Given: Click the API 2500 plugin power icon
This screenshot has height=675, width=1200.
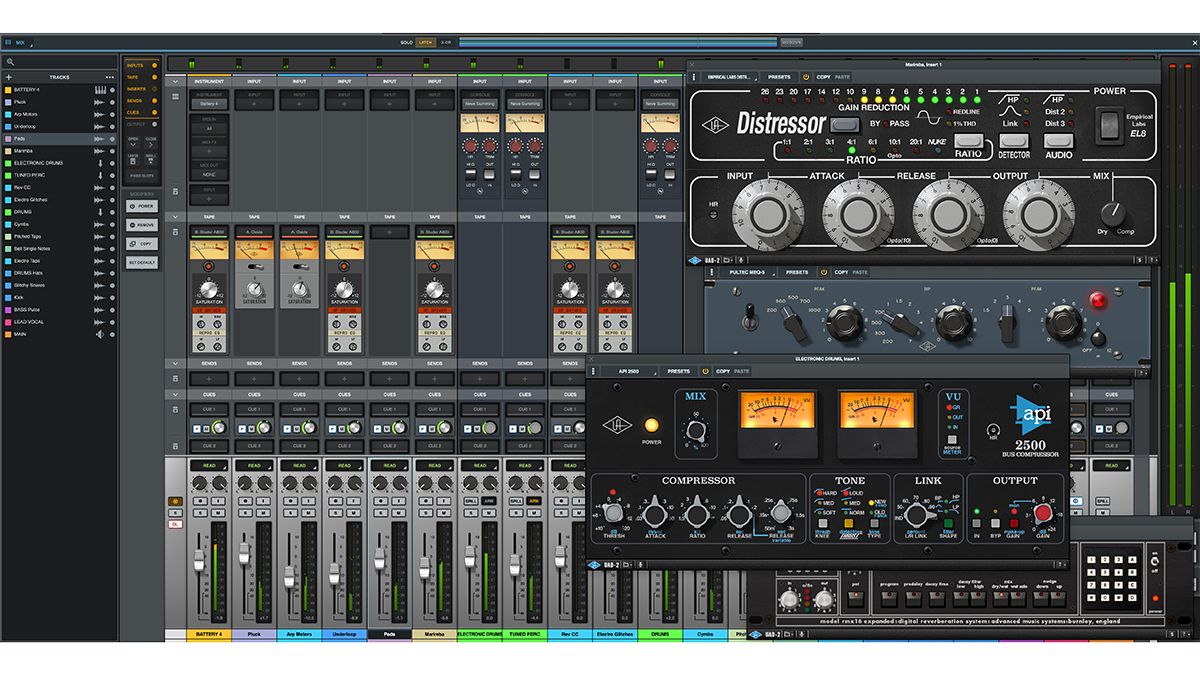Looking at the screenshot, I should click(705, 371).
